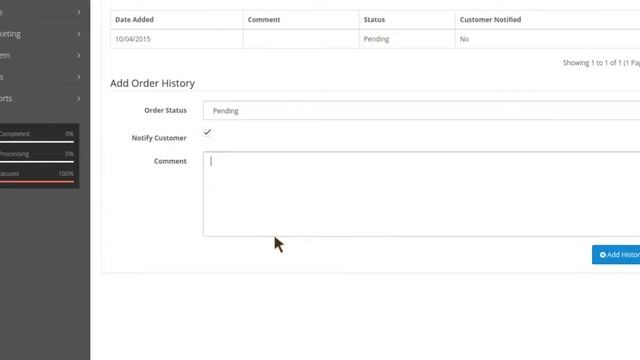Viewport: 640px width, 360px height.
Task: Select the Status column header
Action: 374,20
